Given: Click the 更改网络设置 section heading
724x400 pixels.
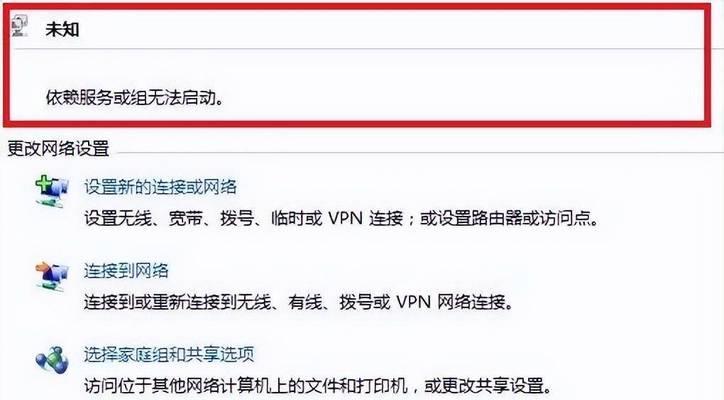Looking at the screenshot, I should coord(59,149).
